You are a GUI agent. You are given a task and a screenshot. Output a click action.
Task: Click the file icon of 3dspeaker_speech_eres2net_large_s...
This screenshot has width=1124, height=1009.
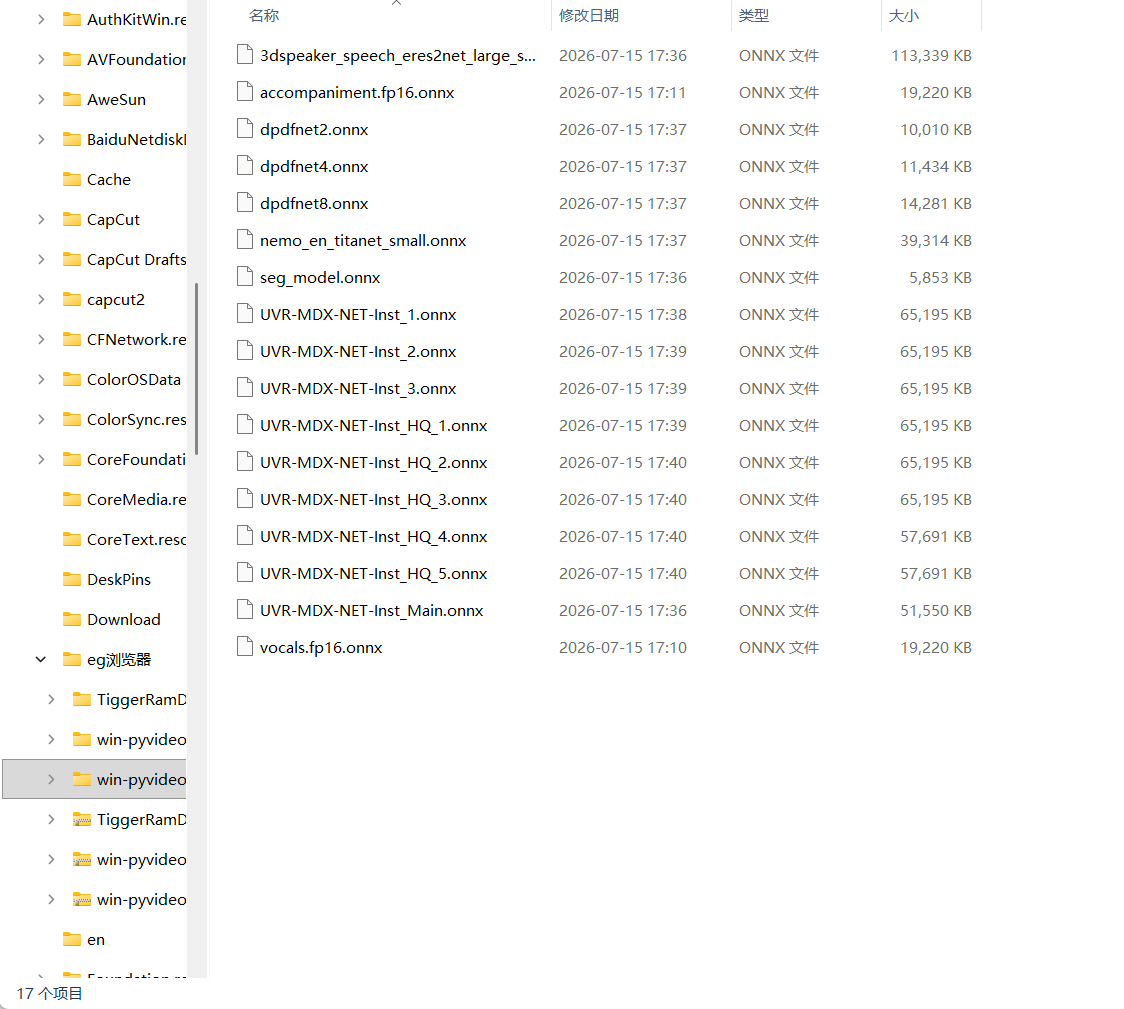245,55
